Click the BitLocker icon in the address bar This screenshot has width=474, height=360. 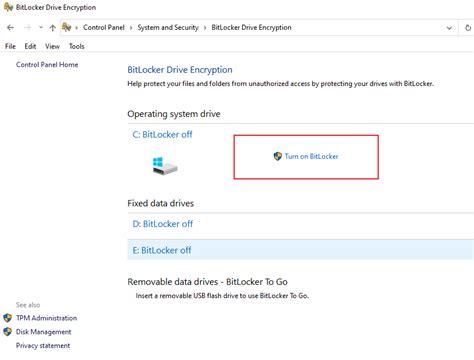[x=67, y=27]
